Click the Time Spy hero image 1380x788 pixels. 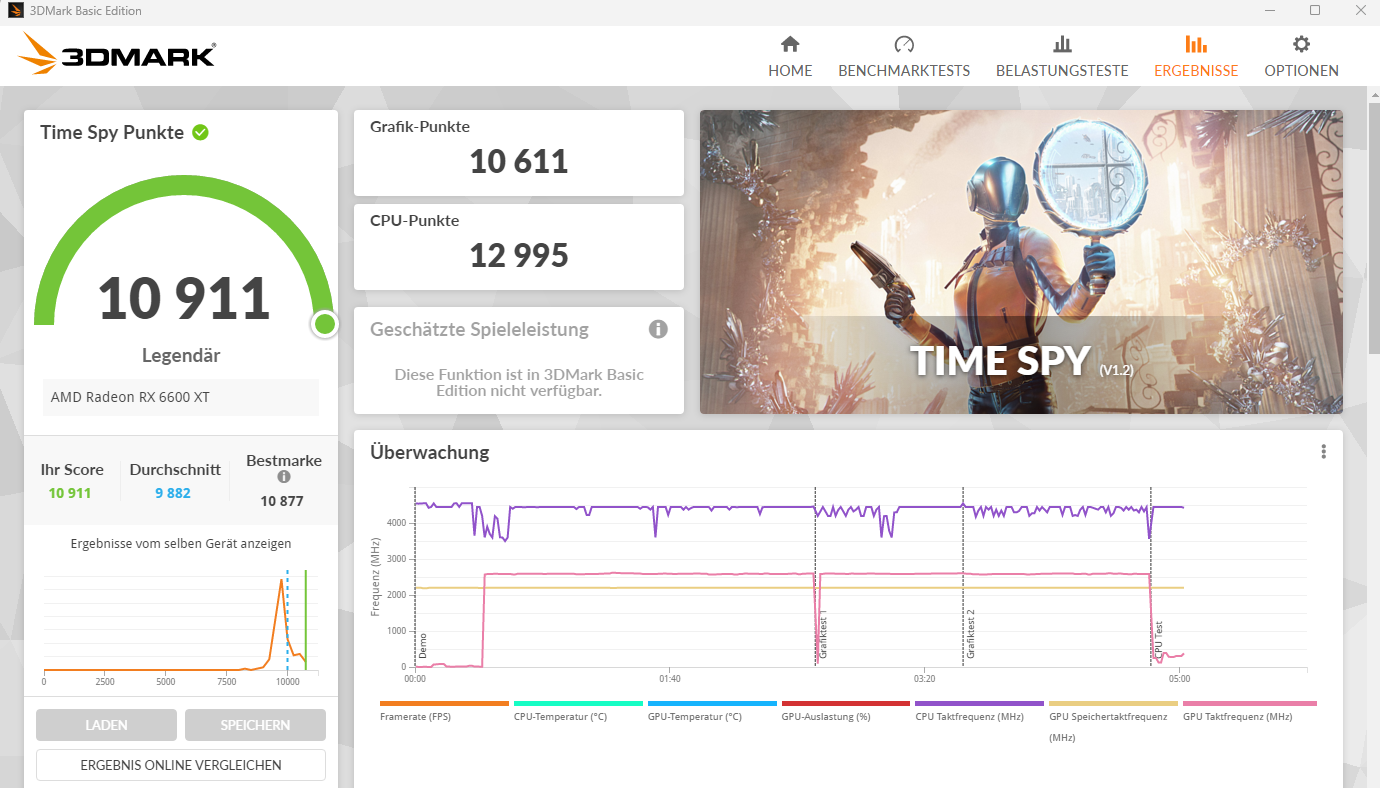point(1021,262)
